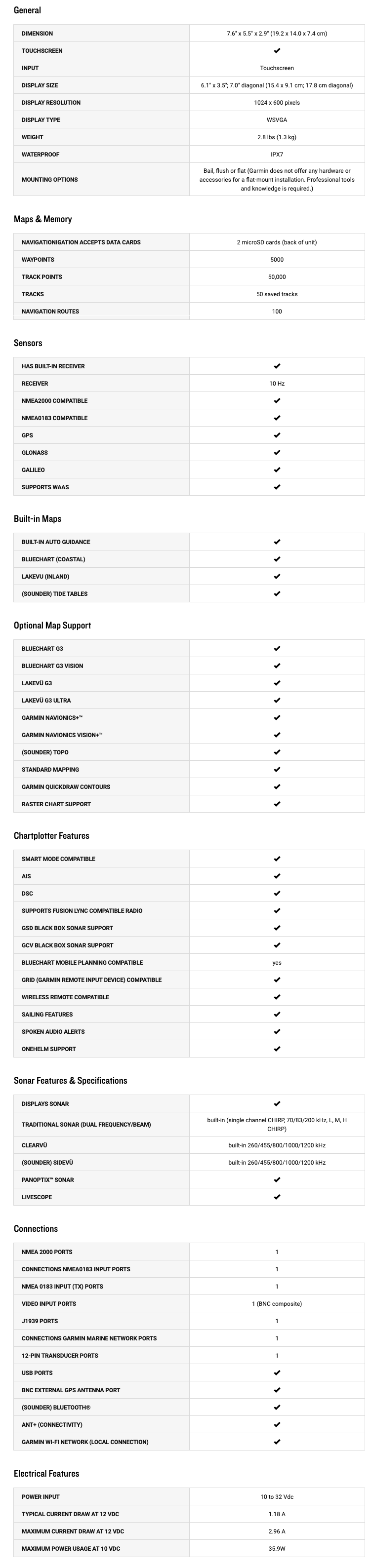Select the Maps & Memory heading
The width and height of the screenshot is (372, 1568).
pos(42,219)
